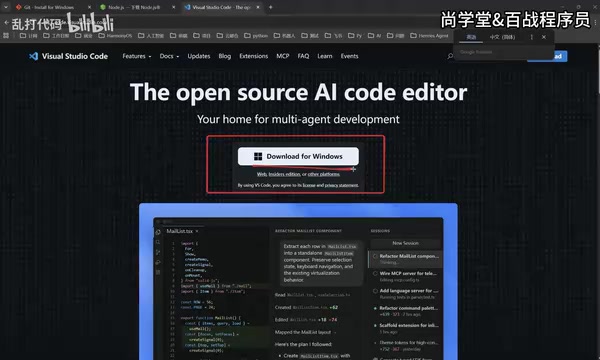Click the Visual Studio Code logo icon

tap(34, 56)
